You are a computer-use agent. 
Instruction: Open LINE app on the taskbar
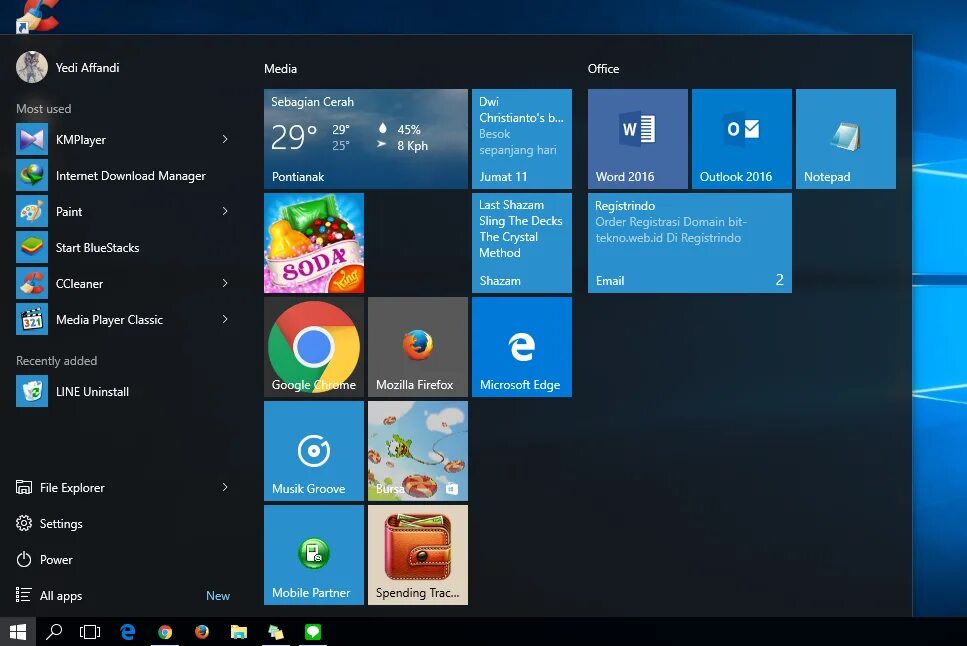(x=313, y=631)
